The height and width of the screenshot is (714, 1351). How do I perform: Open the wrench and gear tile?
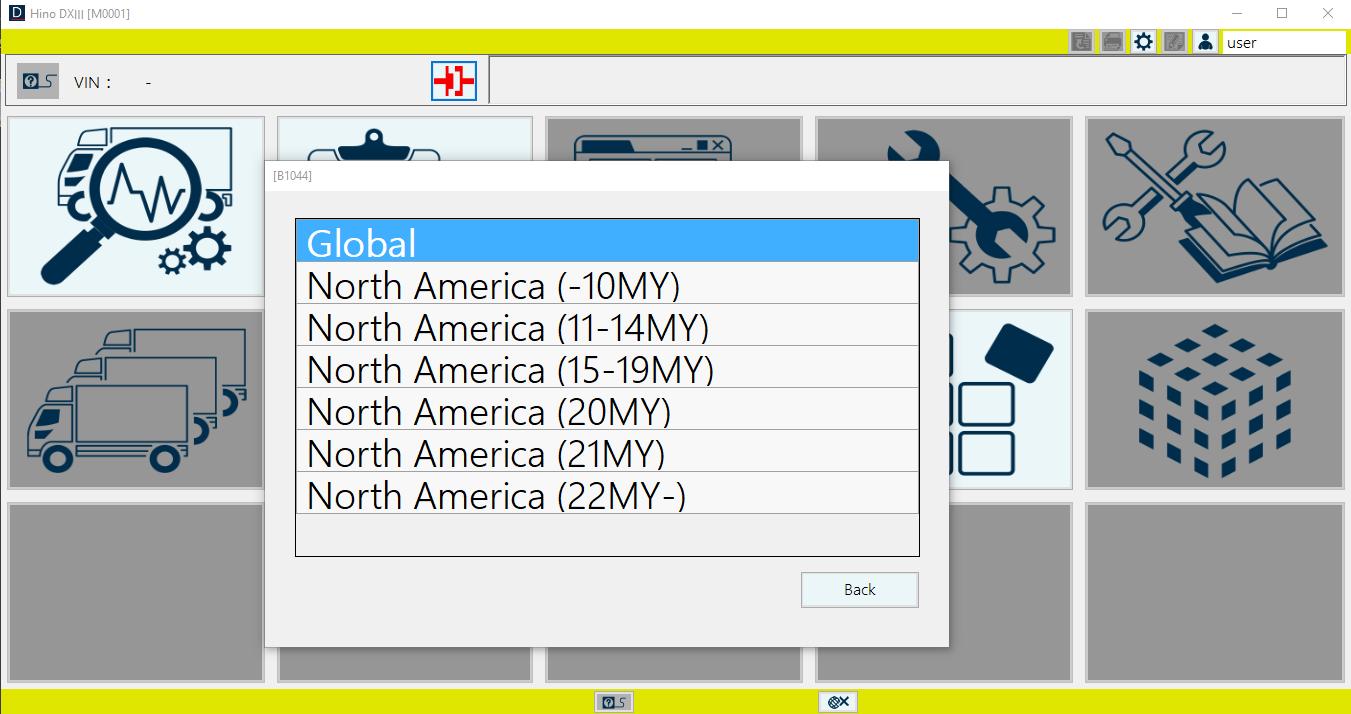click(1010, 206)
